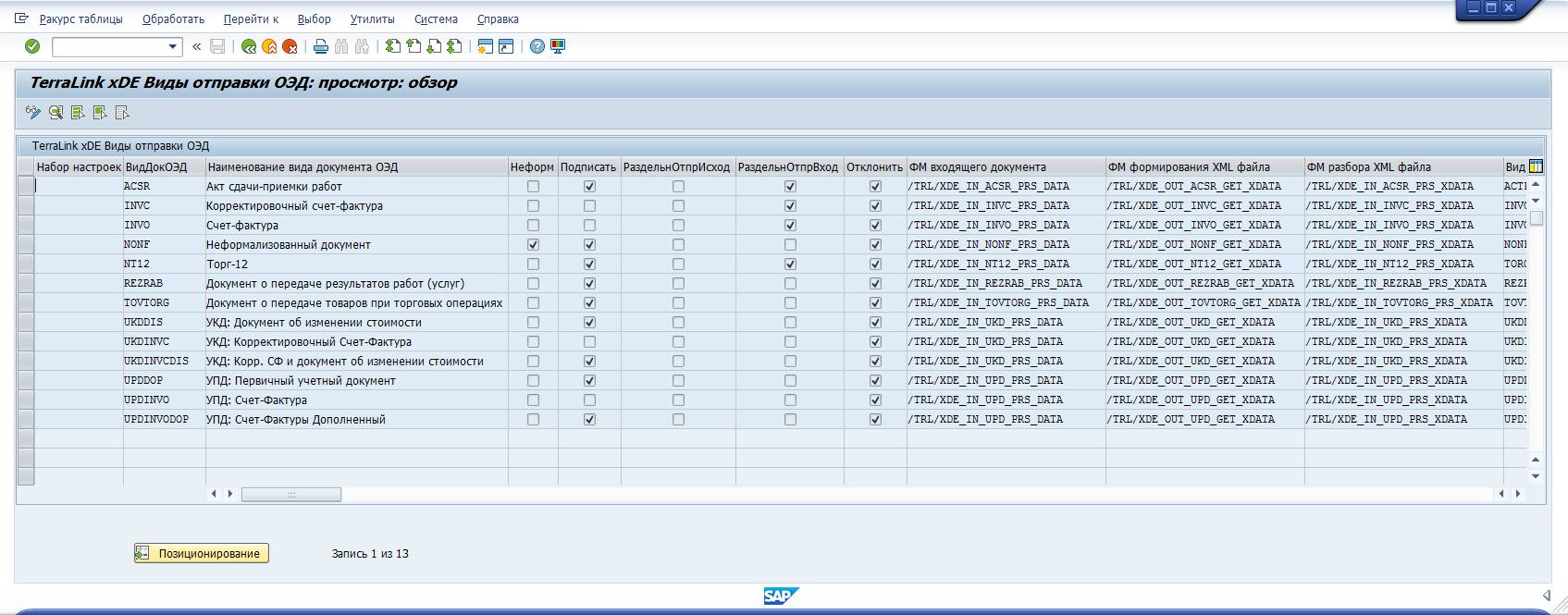Click the Customize Local Layout monitor icon
The image size is (1568, 615).
[558, 46]
